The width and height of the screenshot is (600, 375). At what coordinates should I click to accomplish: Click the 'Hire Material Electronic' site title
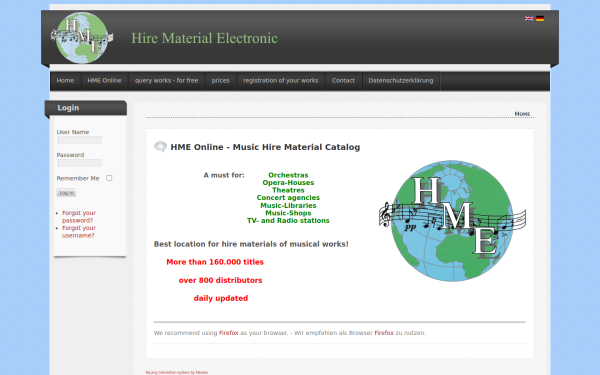[204, 38]
